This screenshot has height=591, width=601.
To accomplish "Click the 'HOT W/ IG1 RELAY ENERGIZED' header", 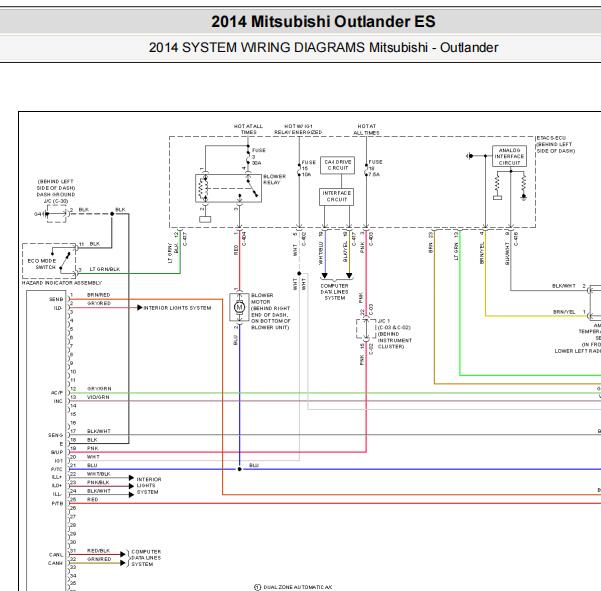I will (298, 129).
